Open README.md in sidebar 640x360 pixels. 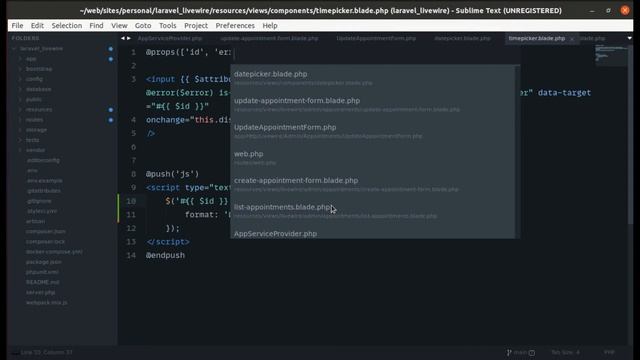(43, 282)
